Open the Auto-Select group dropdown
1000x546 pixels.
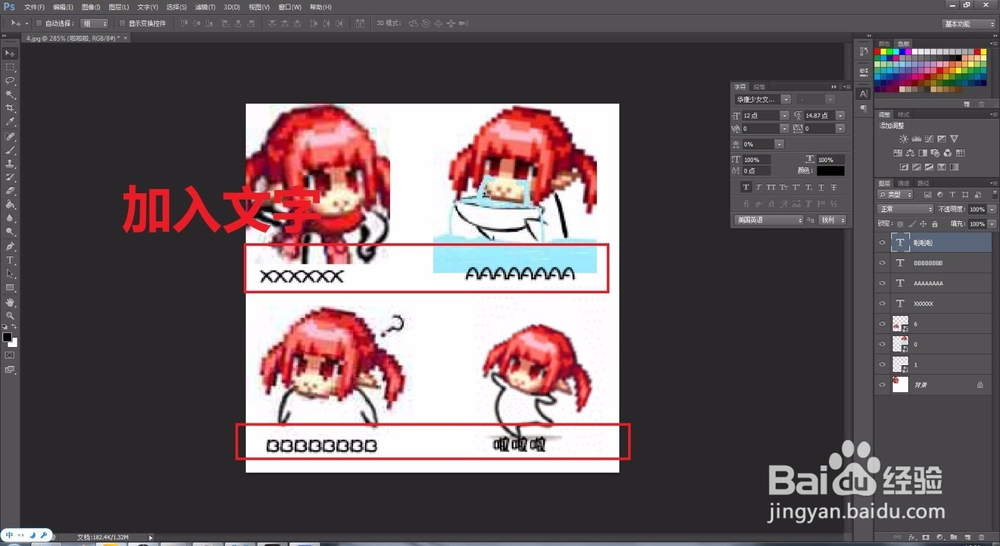[x=95, y=24]
